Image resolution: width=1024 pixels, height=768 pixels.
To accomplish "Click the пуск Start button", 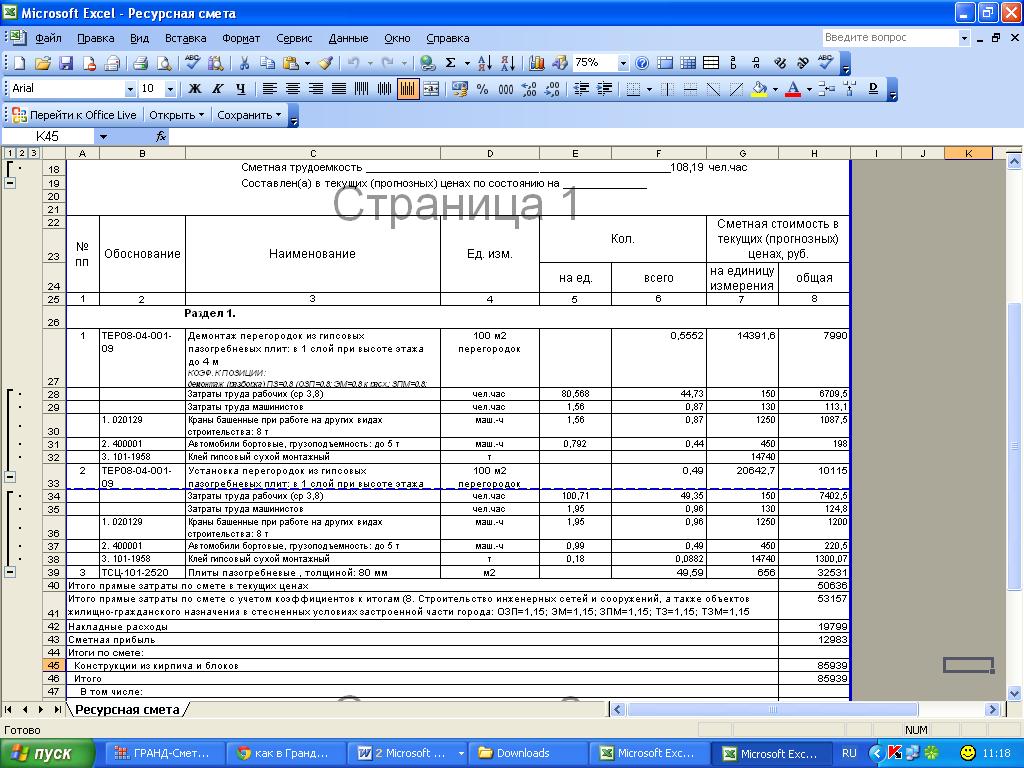I will pyautogui.click(x=45, y=753).
